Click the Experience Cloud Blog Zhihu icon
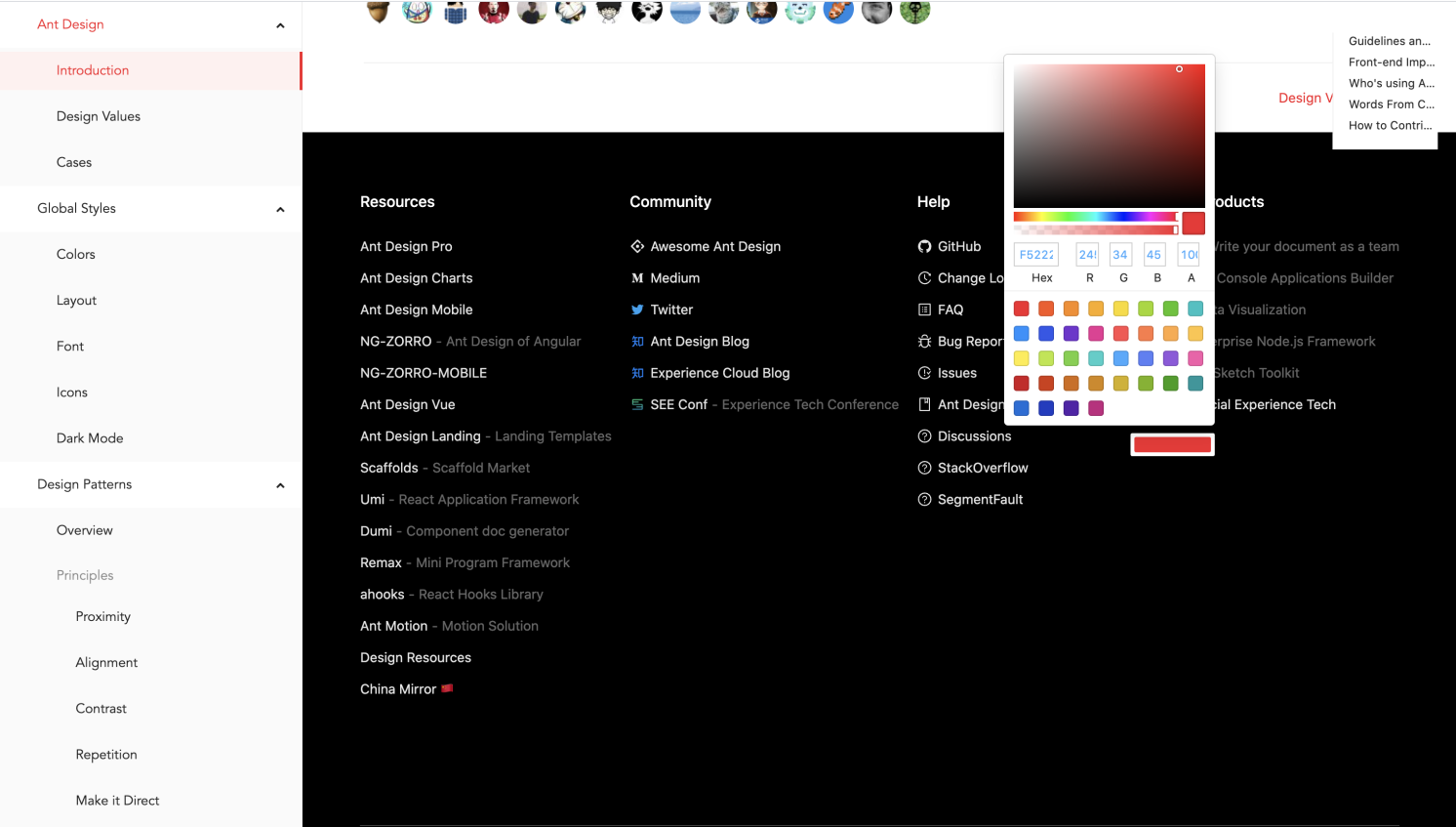This screenshot has height=827, width=1456. point(637,373)
